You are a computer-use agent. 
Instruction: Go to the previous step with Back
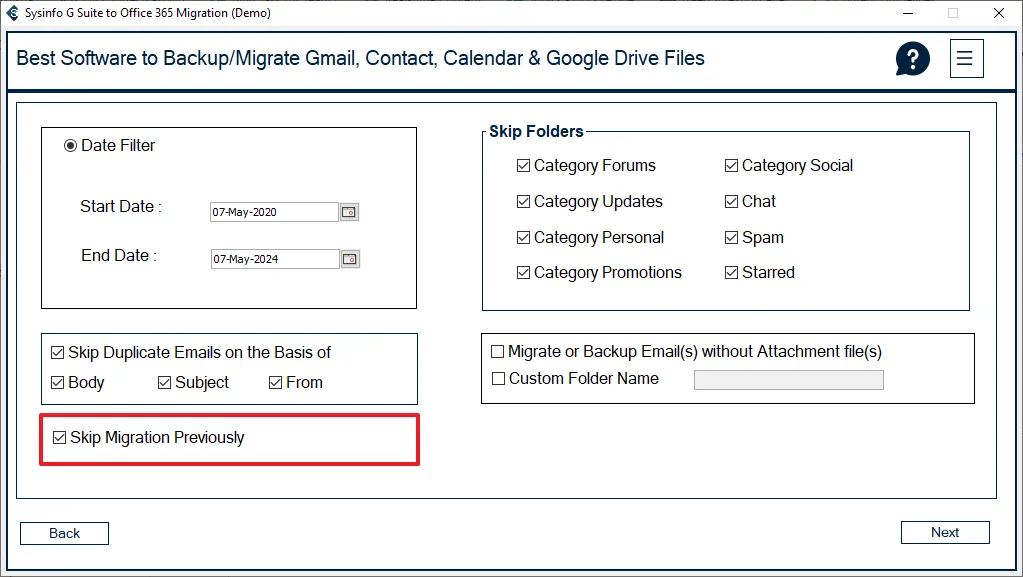(x=65, y=533)
